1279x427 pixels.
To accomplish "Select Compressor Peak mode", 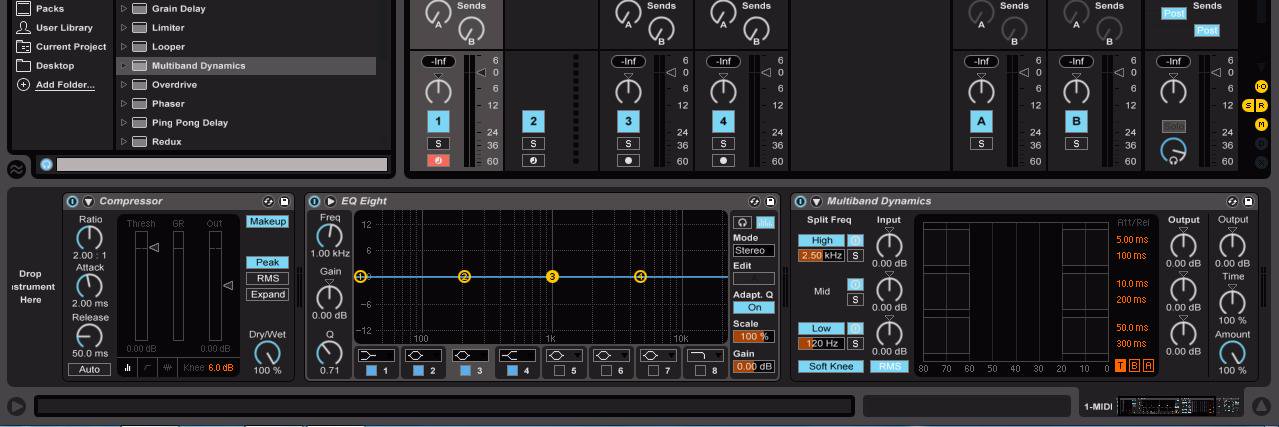I will click(267, 262).
